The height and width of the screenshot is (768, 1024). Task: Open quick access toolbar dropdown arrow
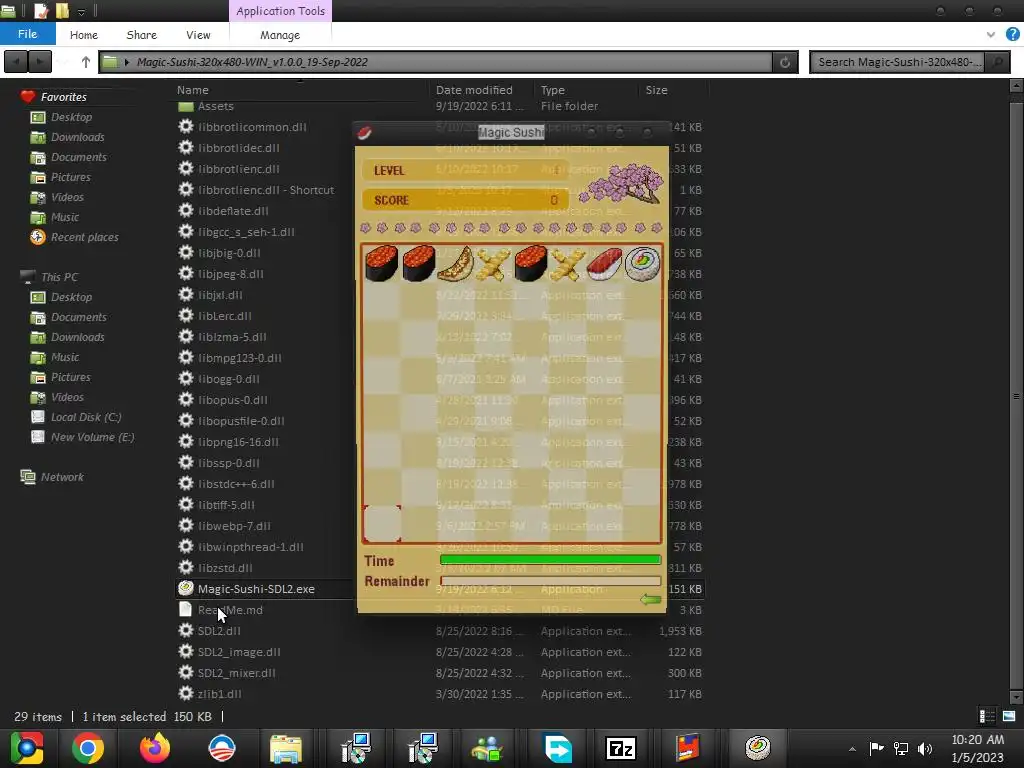pyautogui.click(x=81, y=11)
